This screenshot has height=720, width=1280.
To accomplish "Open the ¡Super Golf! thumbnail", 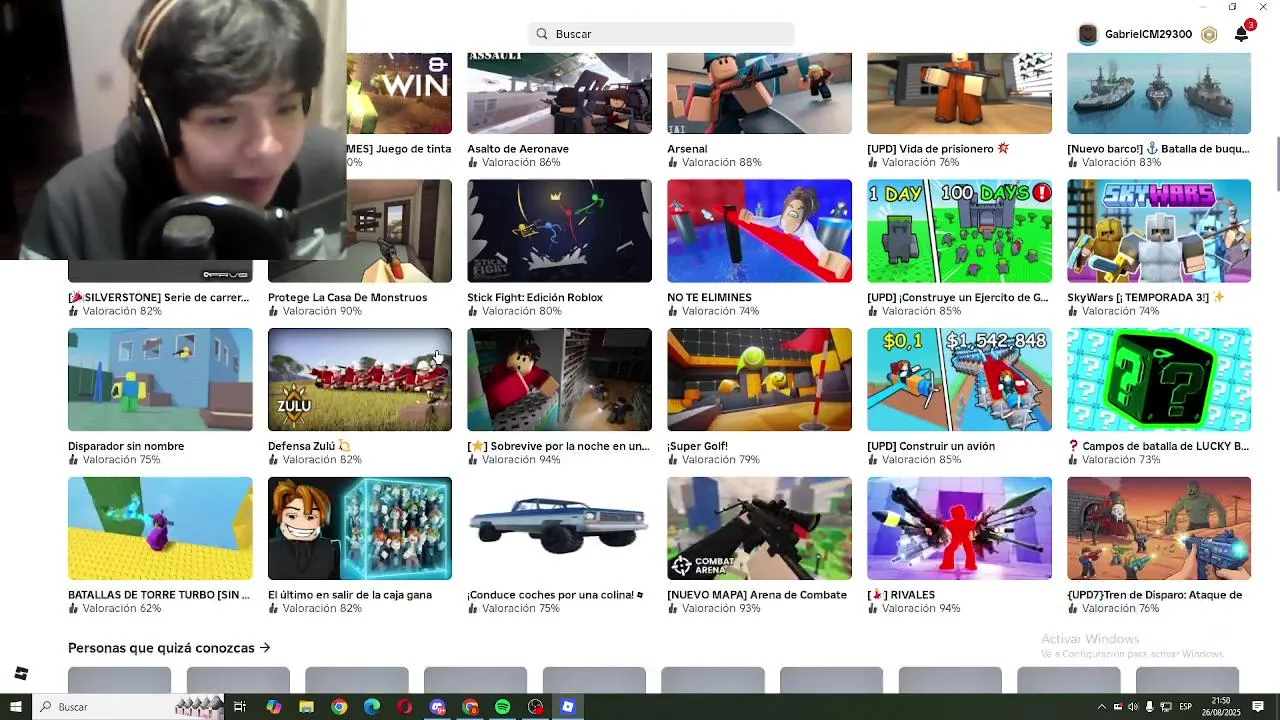I will pos(759,380).
